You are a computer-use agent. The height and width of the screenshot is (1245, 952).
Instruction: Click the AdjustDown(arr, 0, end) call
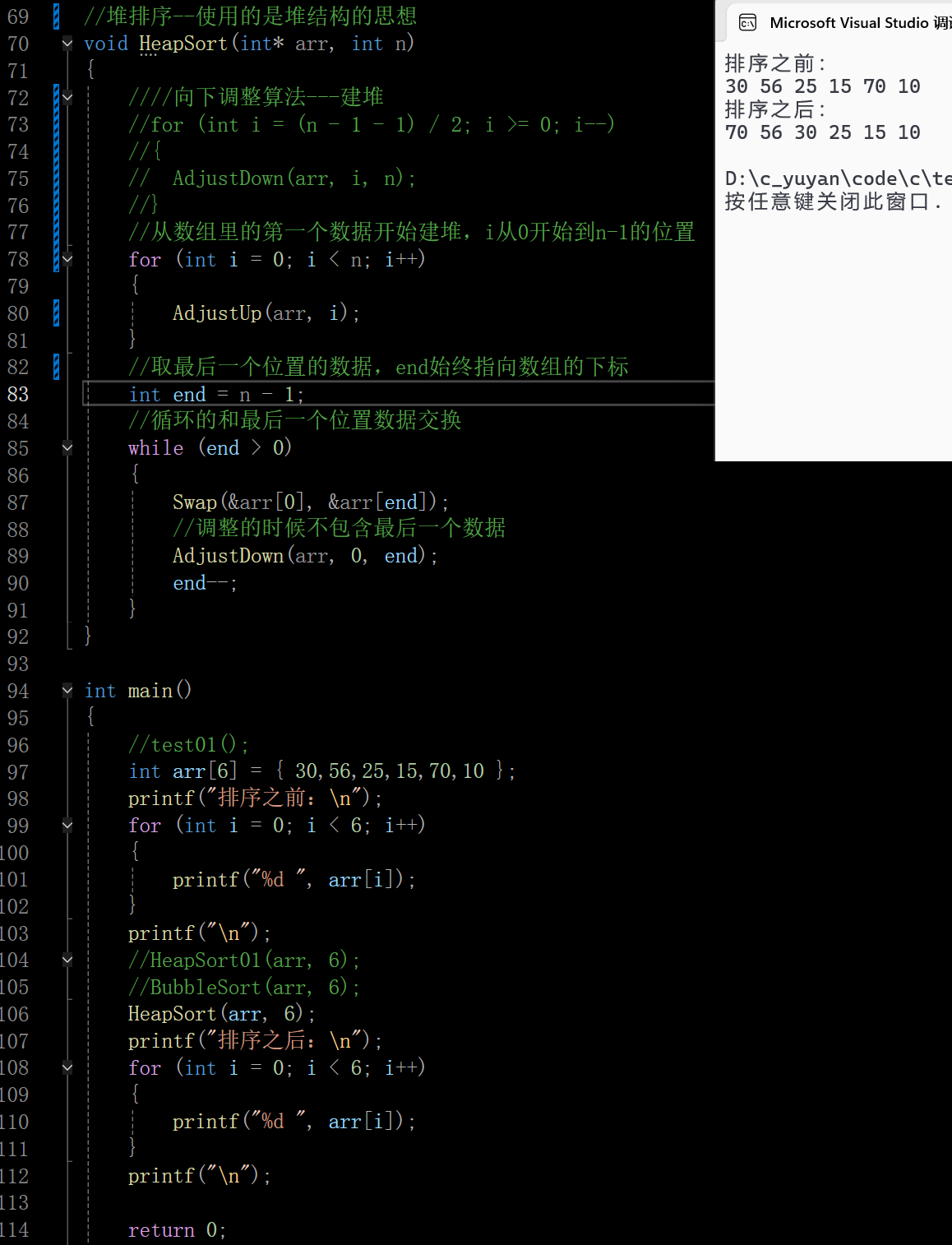[305, 556]
